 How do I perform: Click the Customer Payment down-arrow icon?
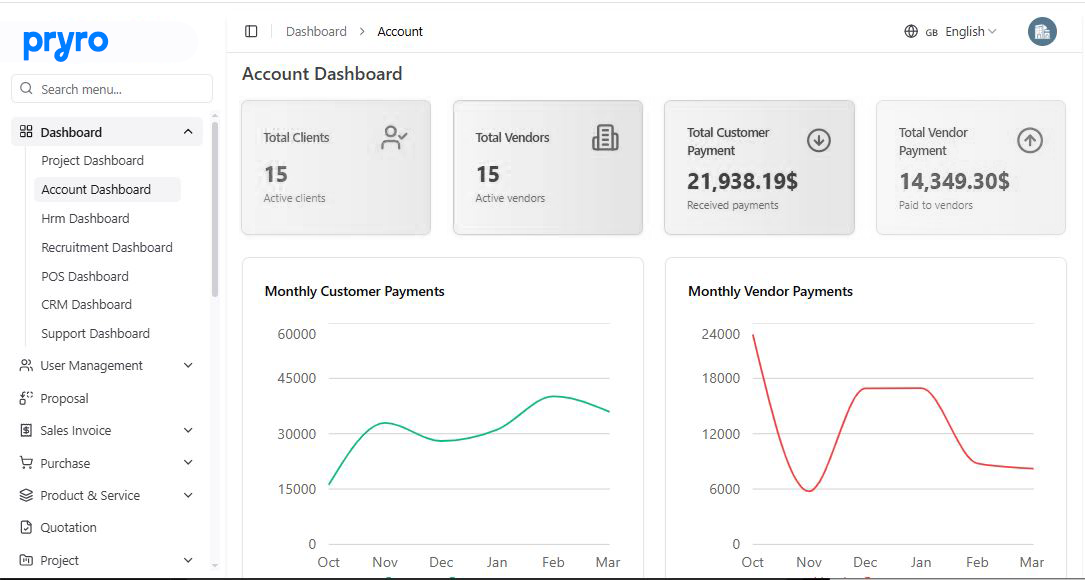tap(818, 141)
